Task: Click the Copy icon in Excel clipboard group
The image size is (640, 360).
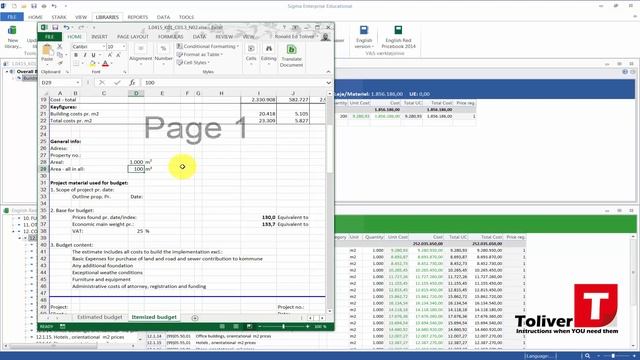Action: [60, 55]
